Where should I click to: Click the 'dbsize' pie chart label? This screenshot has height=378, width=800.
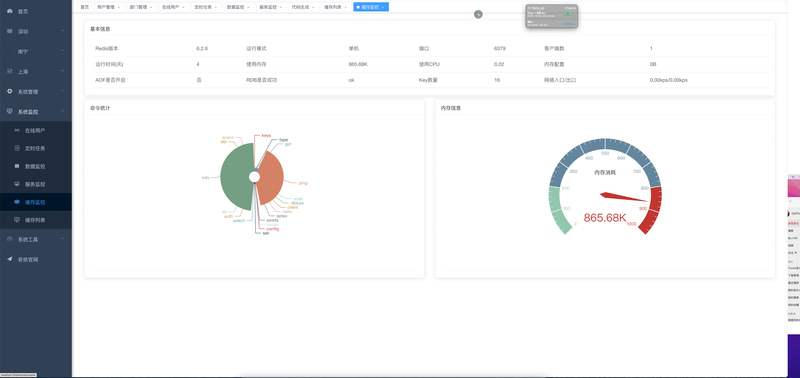pos(297,203)
